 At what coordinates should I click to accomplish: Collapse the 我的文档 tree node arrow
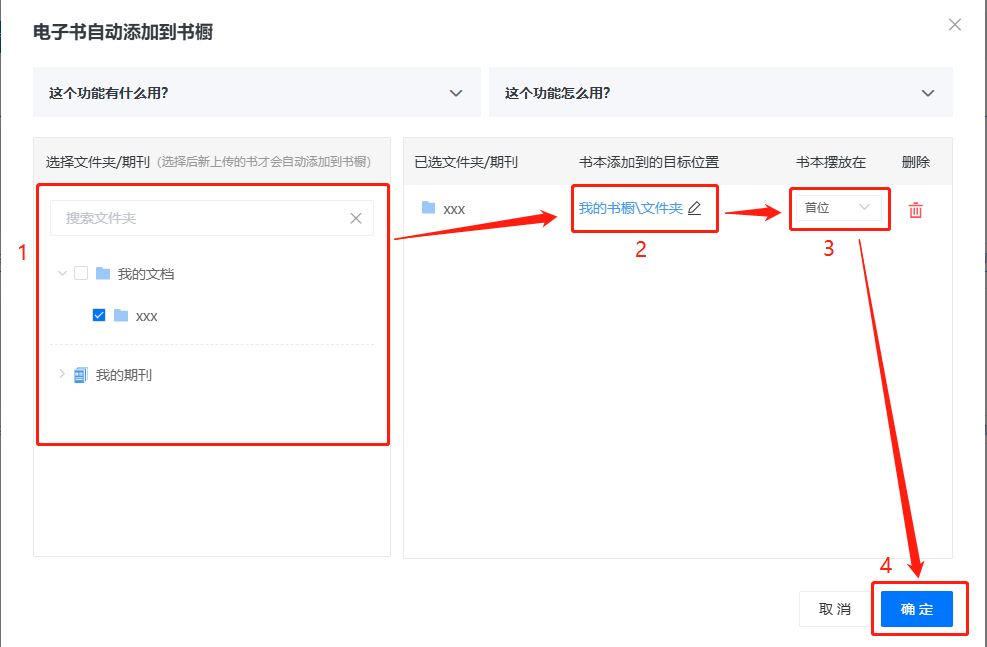point(62,273)
